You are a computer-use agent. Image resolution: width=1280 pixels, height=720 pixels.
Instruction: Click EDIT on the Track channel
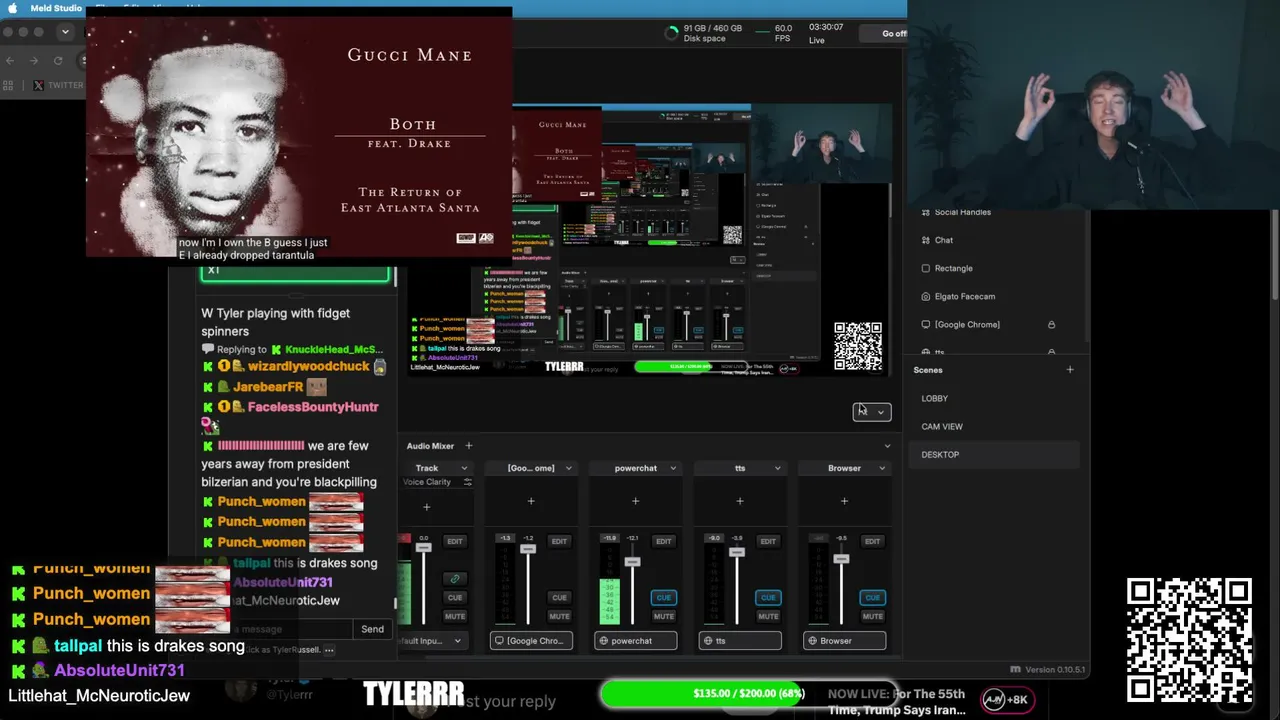tap(455, 541)
